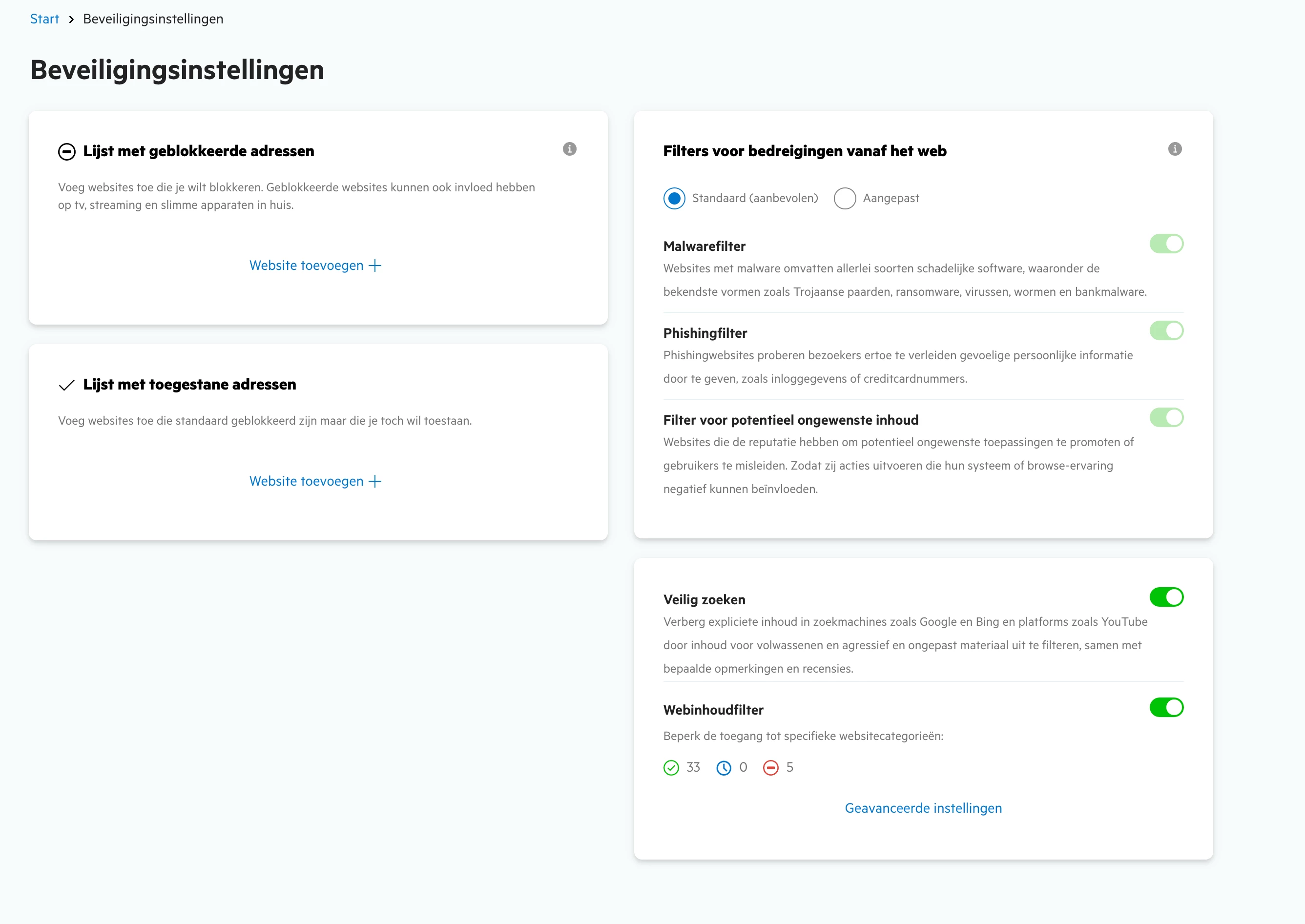This screenshot has height=924, width=1305.
Task: Click Malwarefilter description about Trojaanse paarden
Action: click(x=905, y=280)
